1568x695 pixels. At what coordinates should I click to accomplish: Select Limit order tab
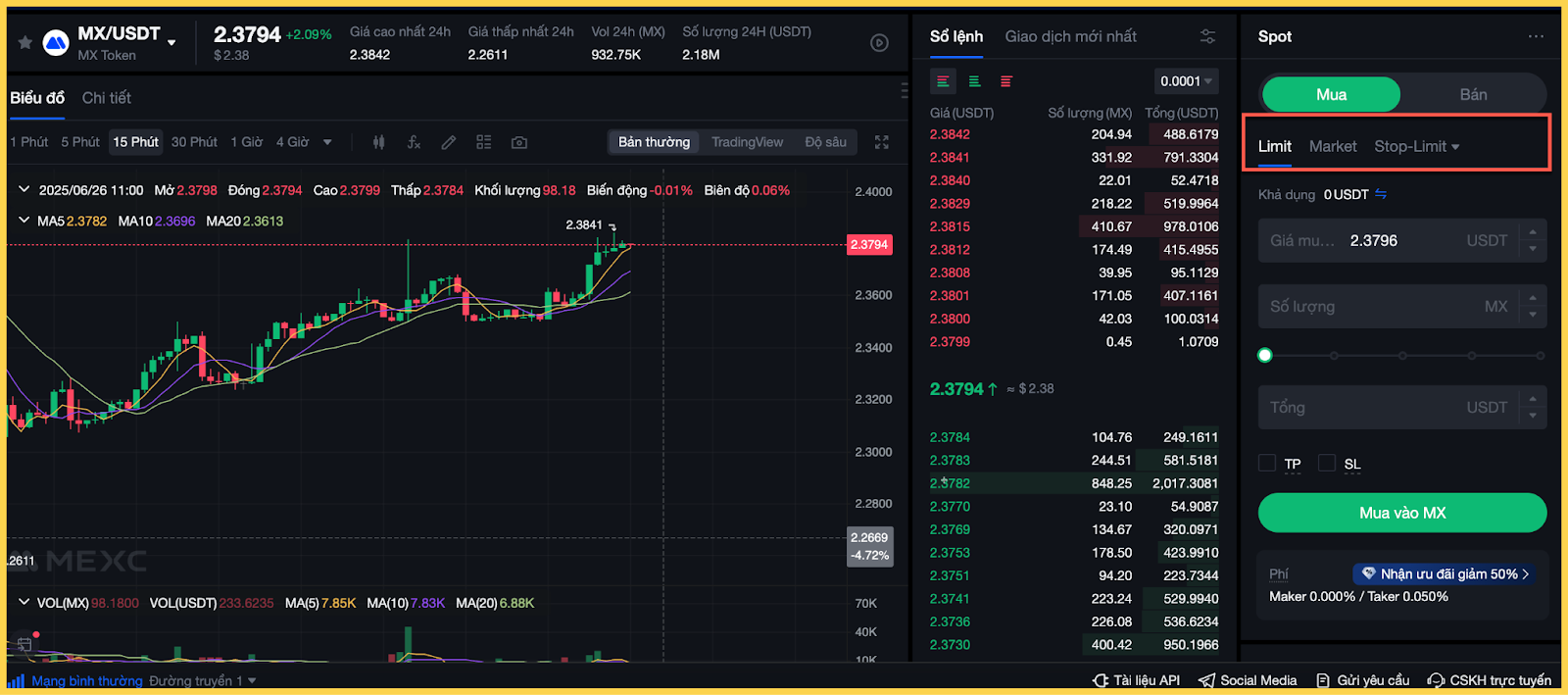pyautogui.click(x=1274, y=146)
